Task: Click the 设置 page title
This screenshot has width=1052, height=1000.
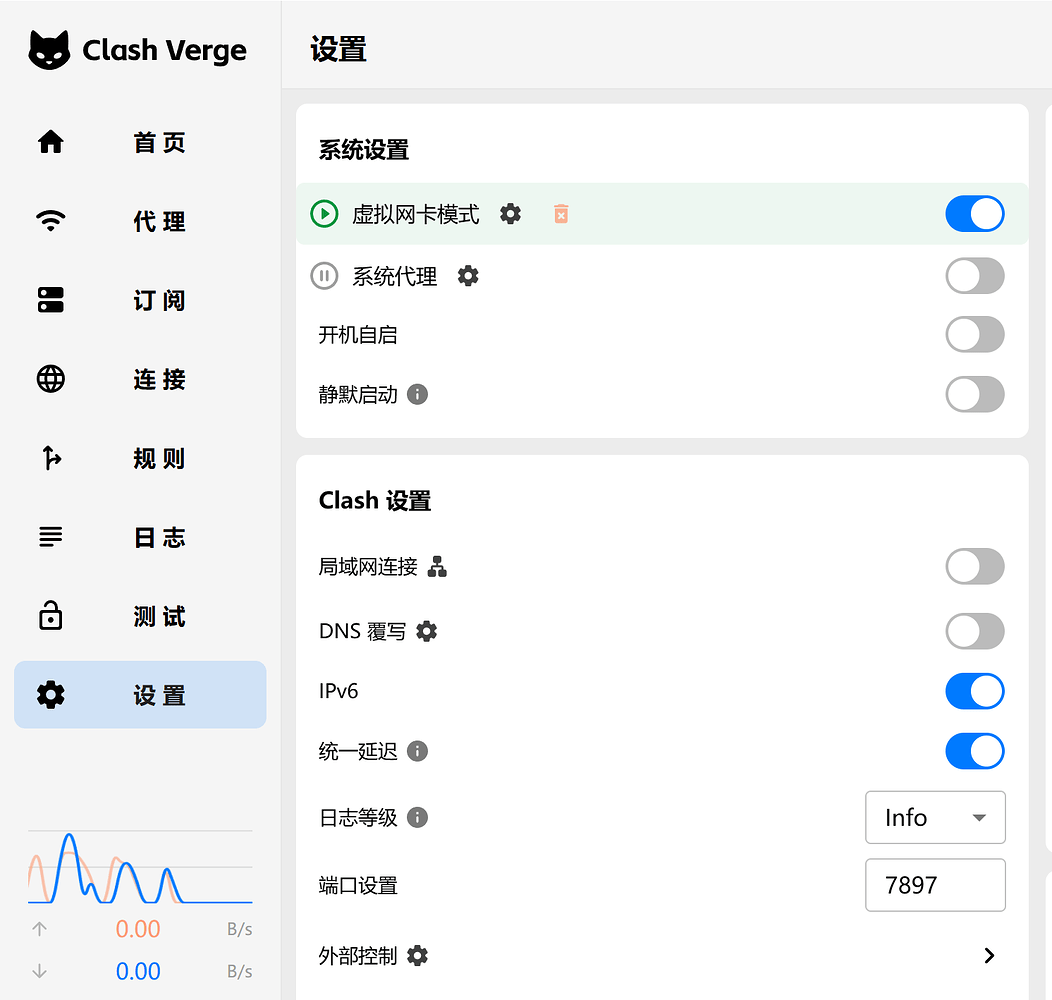Action: pyautogui.click(x=338, y=50)
